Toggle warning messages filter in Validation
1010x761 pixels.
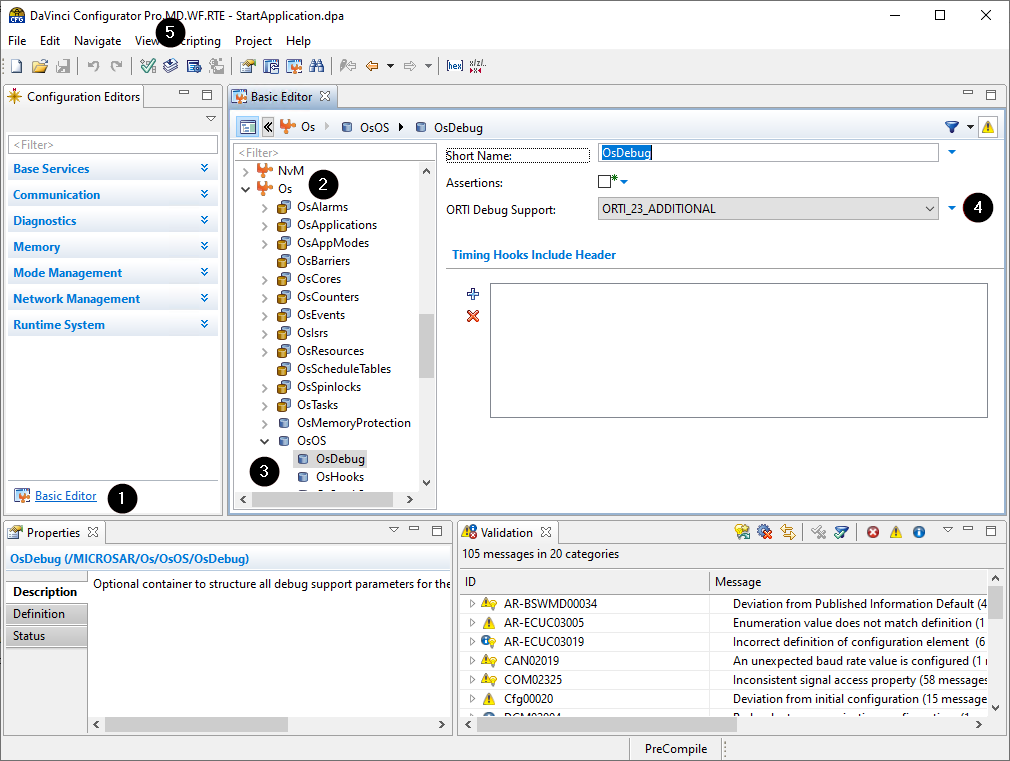click(896, 532)
